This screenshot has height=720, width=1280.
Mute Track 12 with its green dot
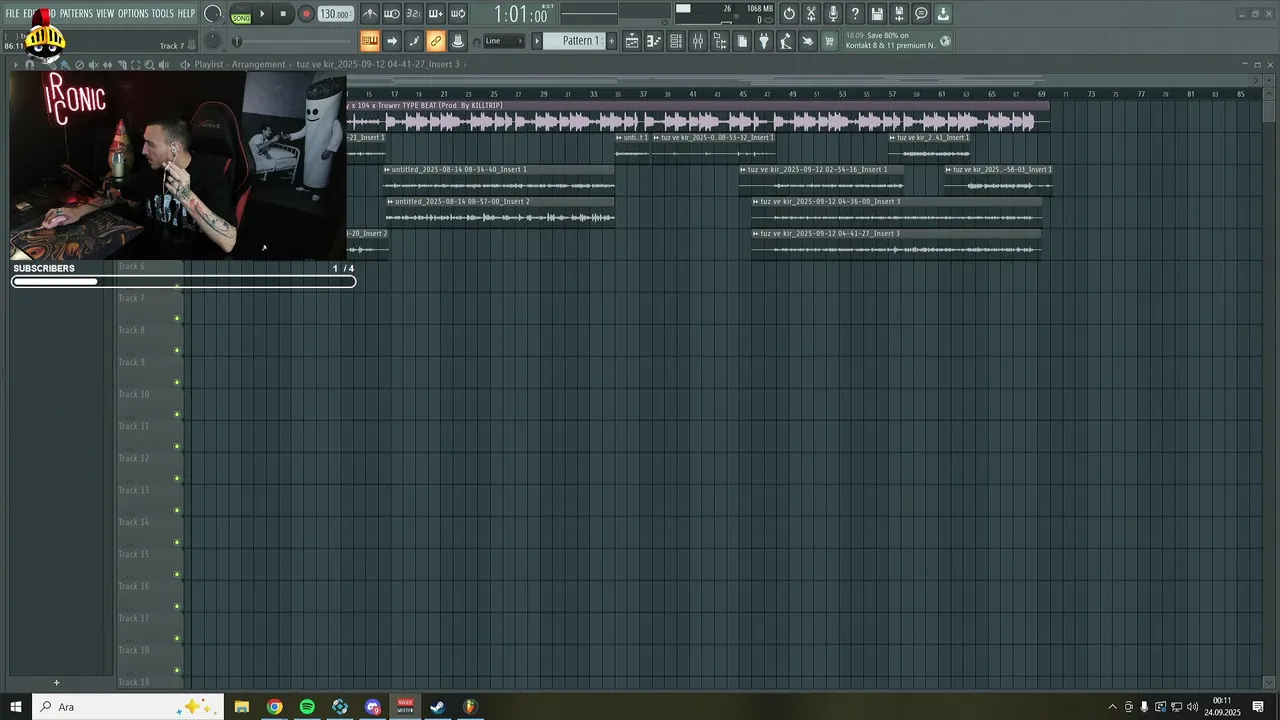point(177,479)
